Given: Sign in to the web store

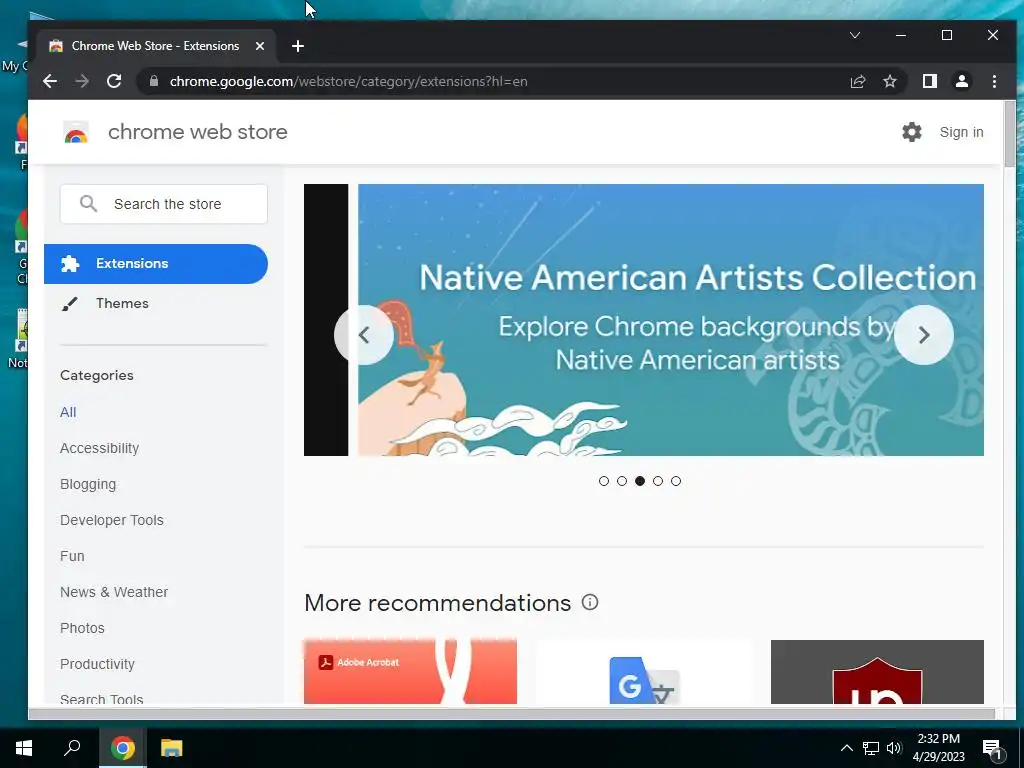Looking at the screenshot, I should point(961,132).
